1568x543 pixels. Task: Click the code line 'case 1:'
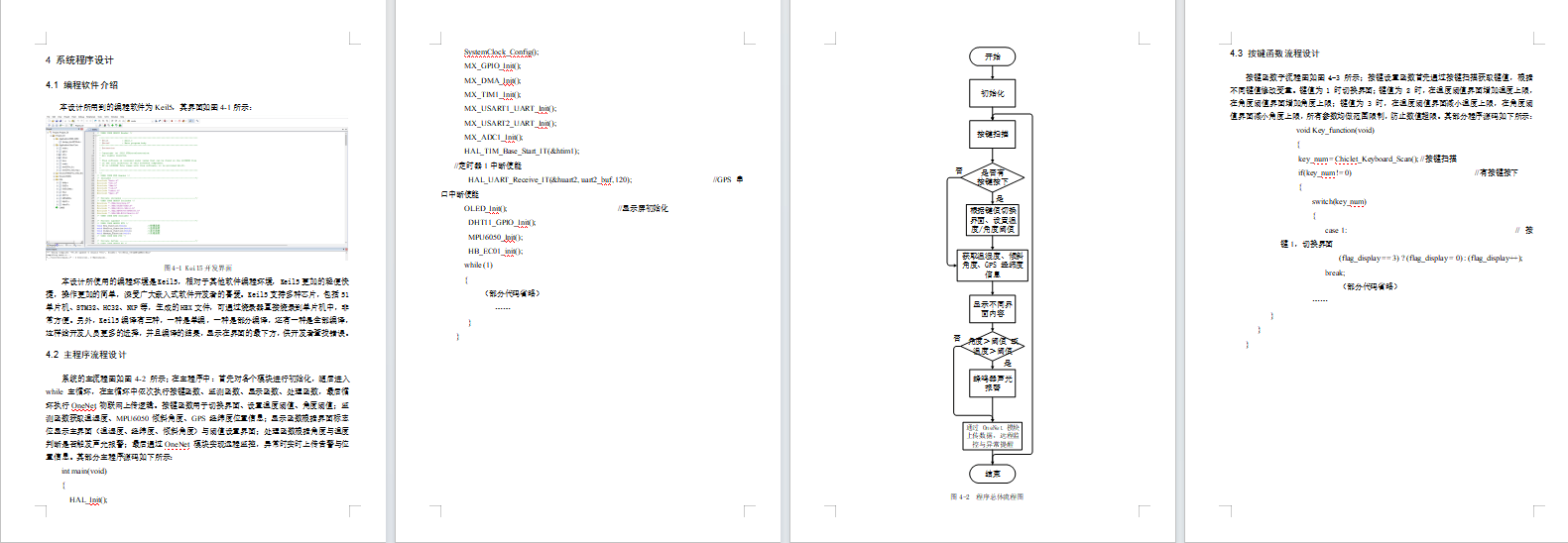click(x=1336, y=231)
